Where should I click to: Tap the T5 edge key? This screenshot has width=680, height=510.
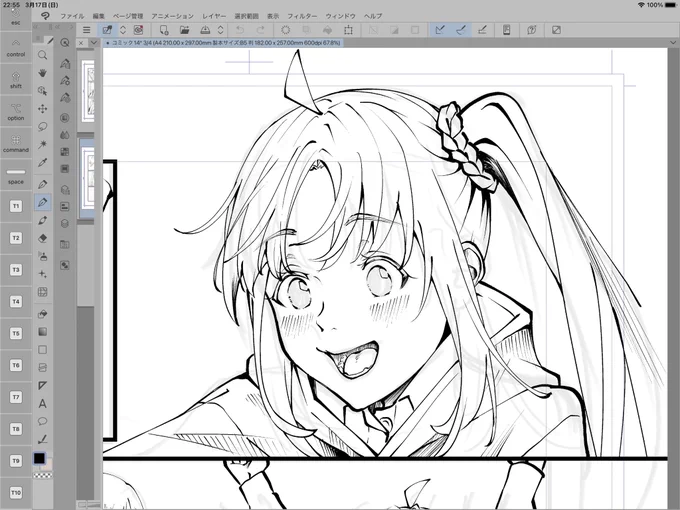[16, 333]
